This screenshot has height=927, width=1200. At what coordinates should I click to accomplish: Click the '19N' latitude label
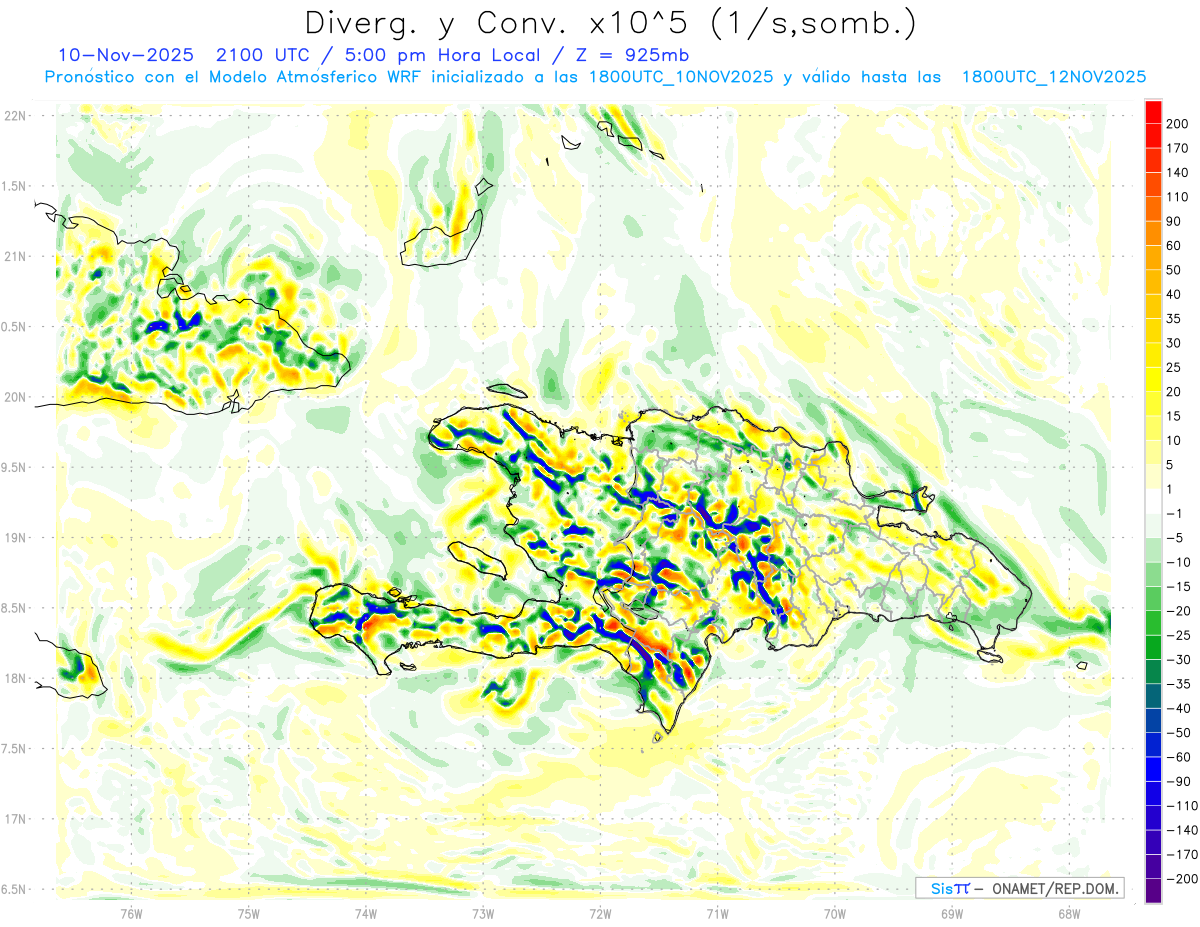[15, 538]
